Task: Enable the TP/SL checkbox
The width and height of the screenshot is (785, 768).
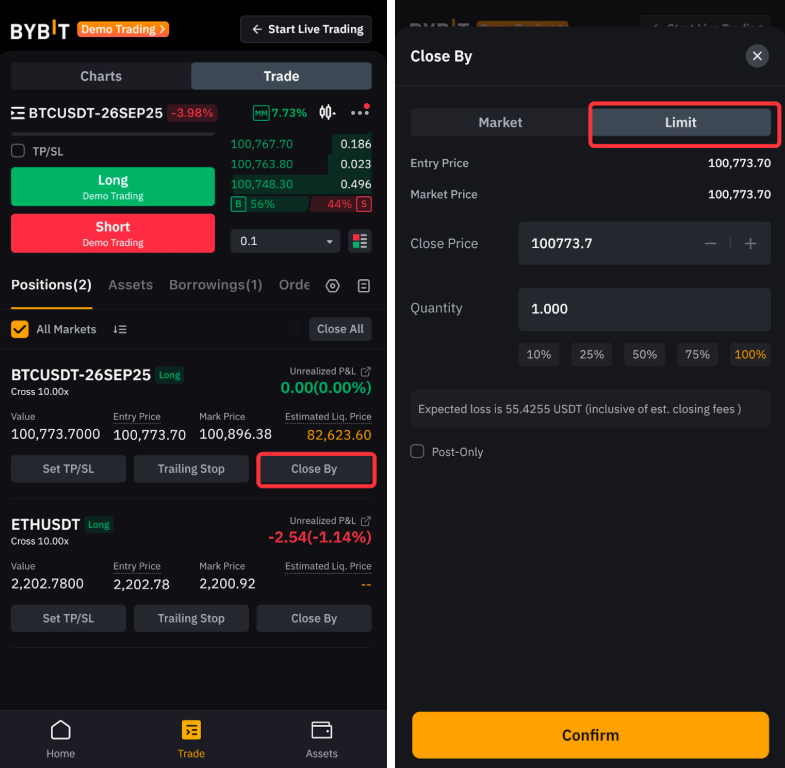Action: pyautogui.click(x=18, y=151)
